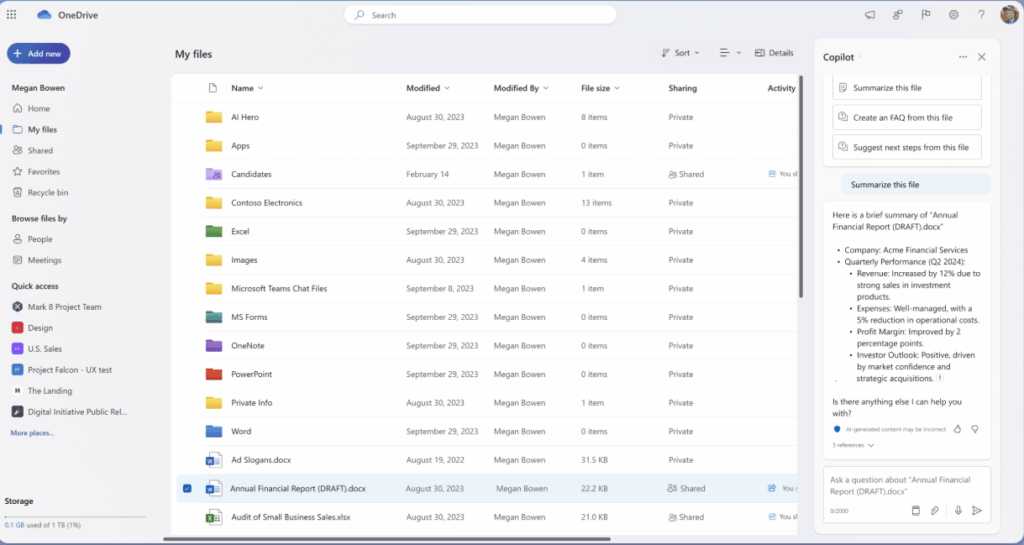The height and width of the screenshot is (545, 1024).
Task: Open the Microsoft Teams Chat Files folder
Action: click(279, 288)
